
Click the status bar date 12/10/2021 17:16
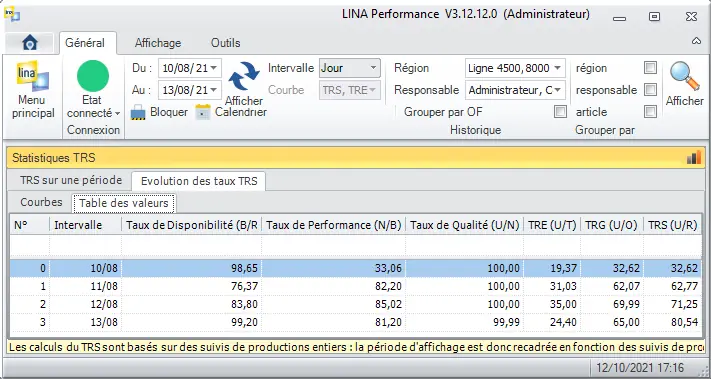[640, 368]
